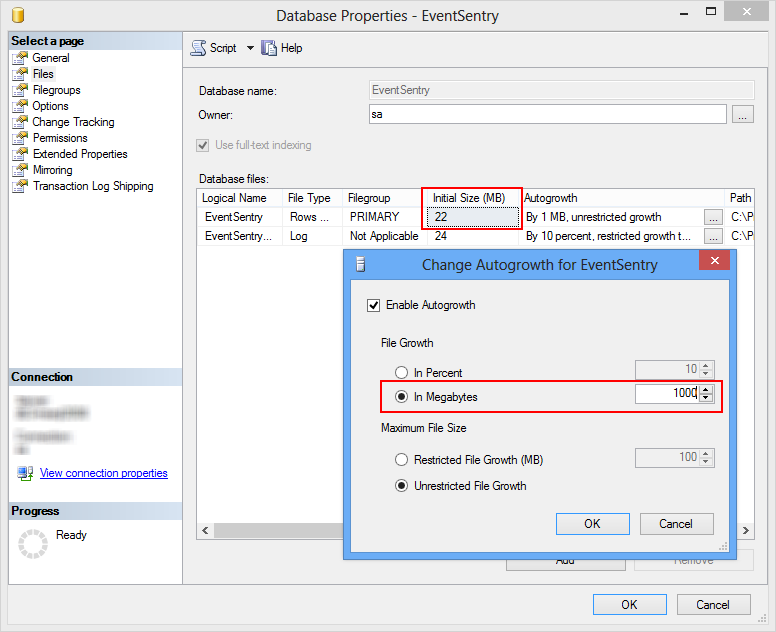Choose Restricted File Growth (MB) option
776x632 pixels.
pos(401,460)
